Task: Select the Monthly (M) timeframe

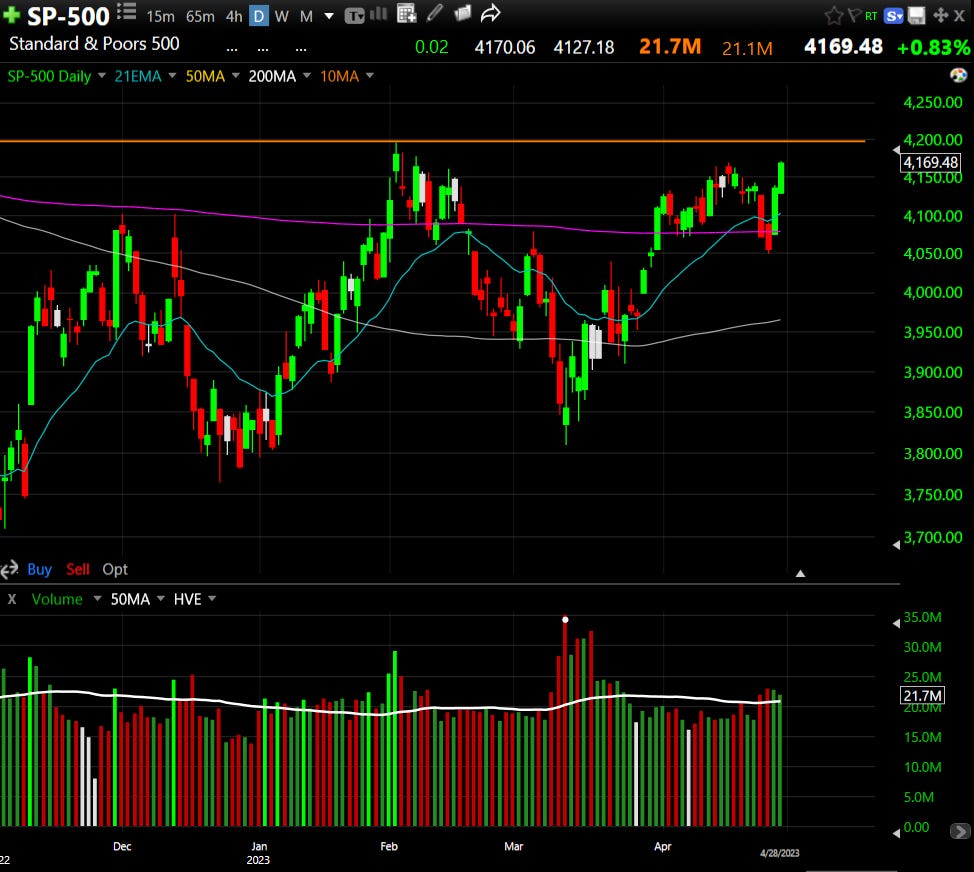Action: [306, 17]
